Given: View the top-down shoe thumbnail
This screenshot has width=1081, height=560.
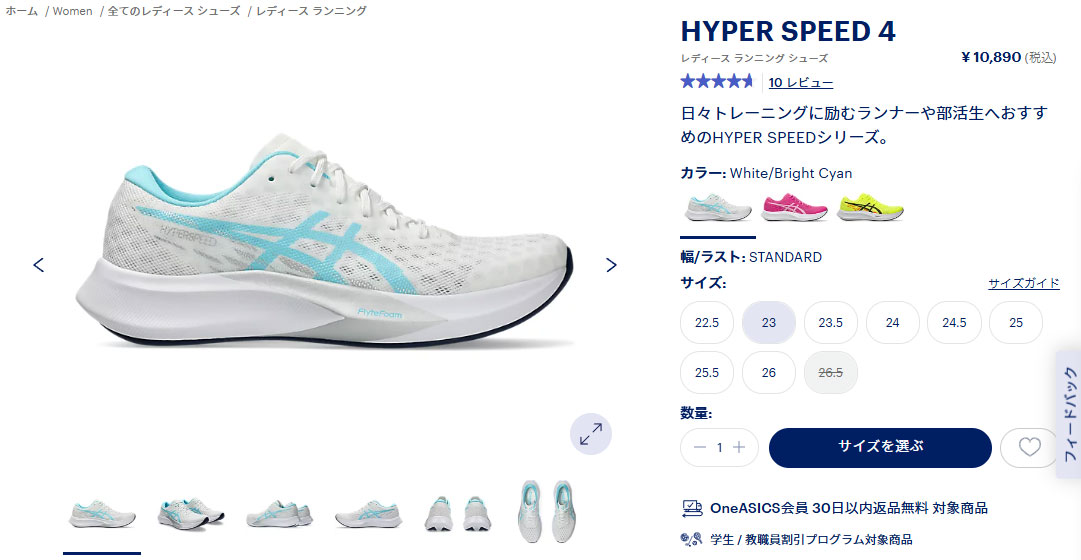Looking at the screenshot, I should coord(548,512).
